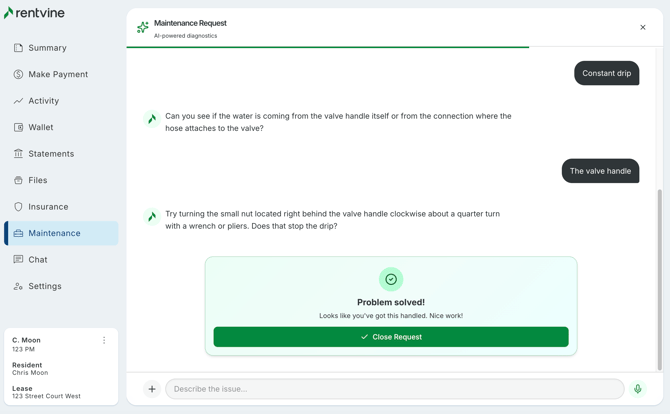Click the green checkmark success icon
Image resolution: width=670 pixels, height=414 pixels.
(391, 279)
